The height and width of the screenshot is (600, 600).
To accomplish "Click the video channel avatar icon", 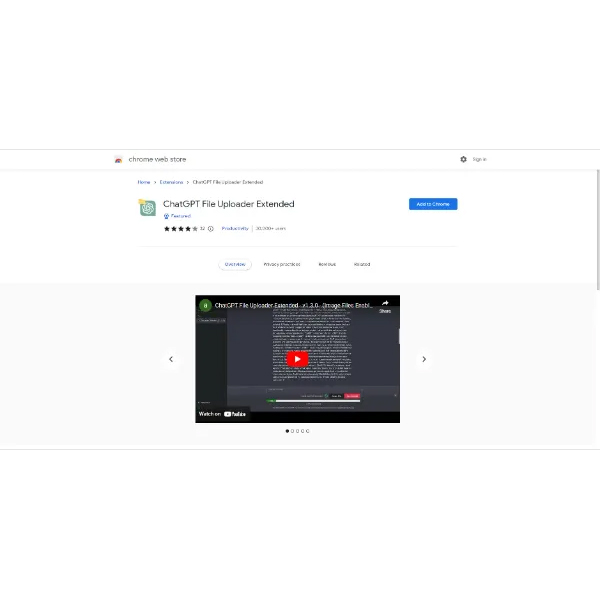I will pos(205,306).
